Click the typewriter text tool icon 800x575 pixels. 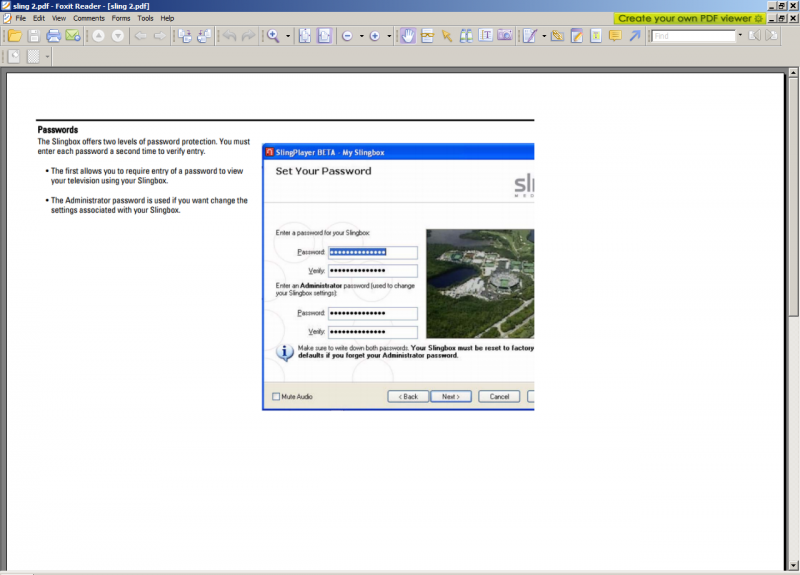[x=596, y=36]
